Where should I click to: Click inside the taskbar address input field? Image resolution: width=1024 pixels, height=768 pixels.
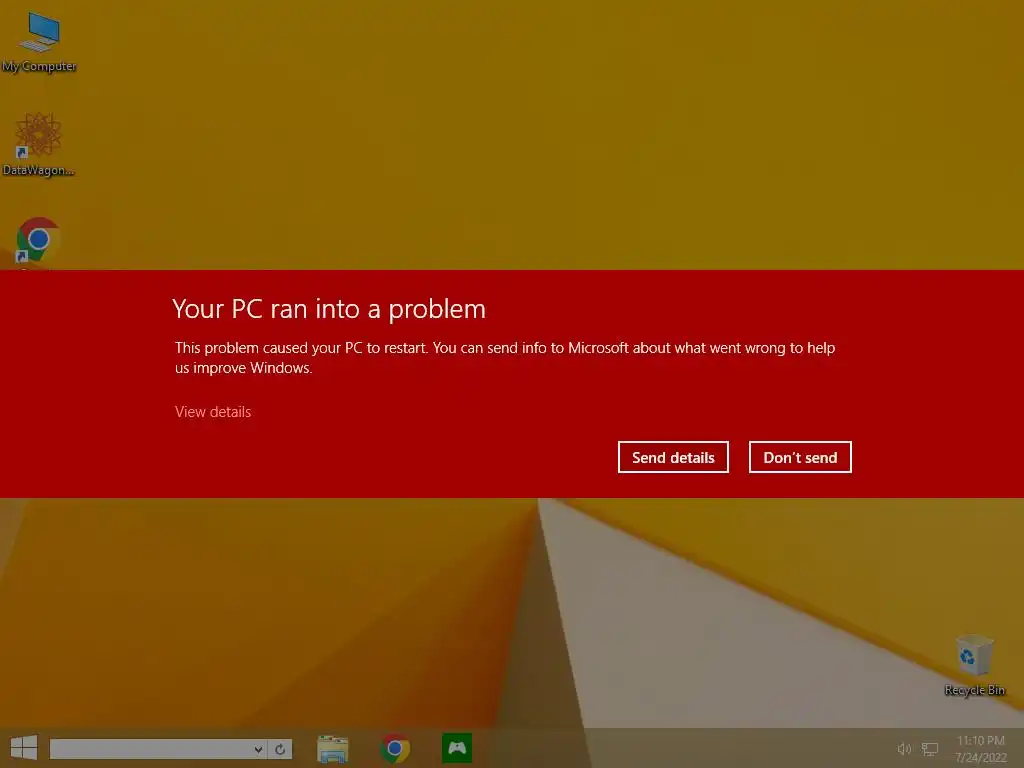151,749
